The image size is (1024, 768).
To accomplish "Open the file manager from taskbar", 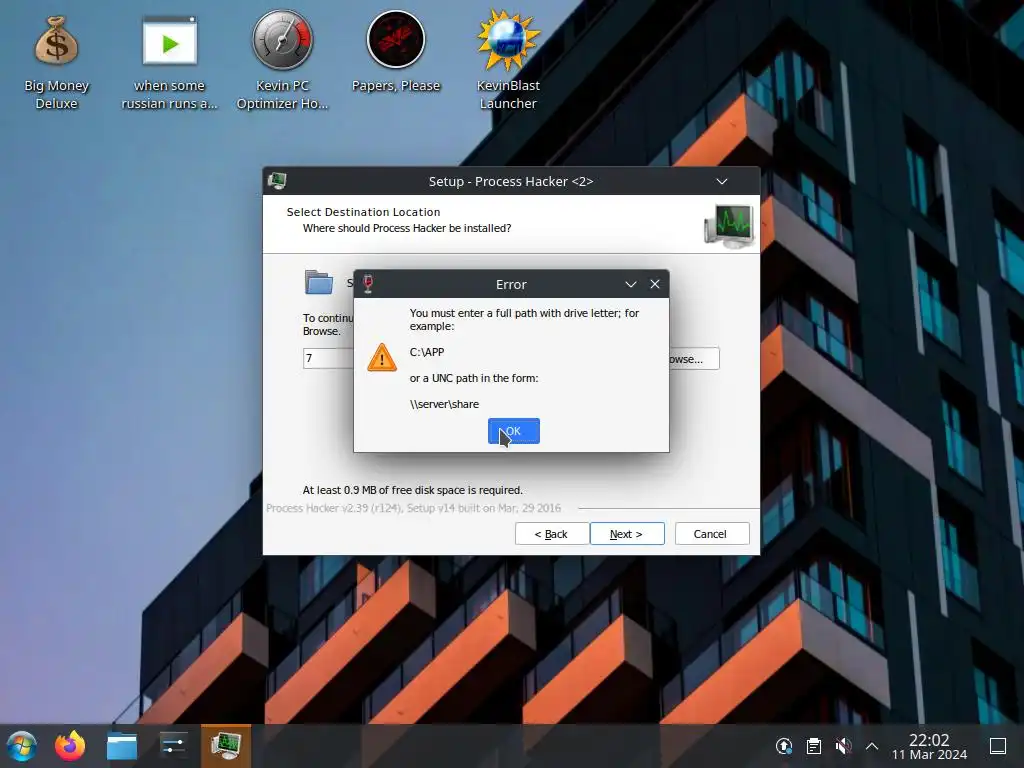I will (122, 746).
